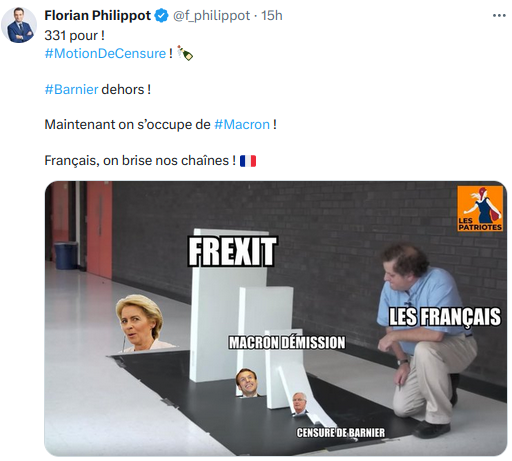Open the #MotionDeCensure hashtag
Screen dimensions: 512x461
105,53
